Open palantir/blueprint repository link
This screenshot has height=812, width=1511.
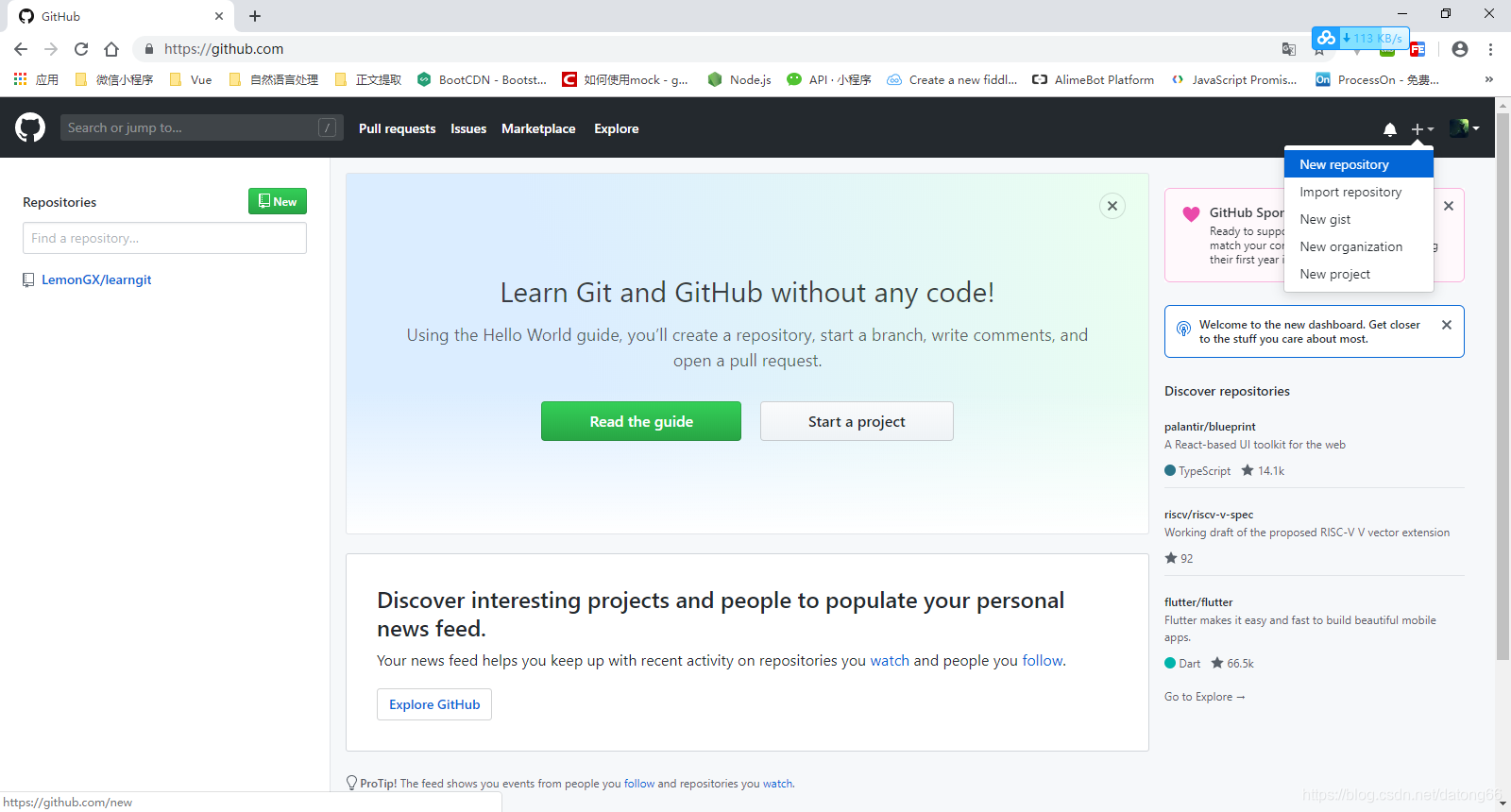(x=1210, y=427)
